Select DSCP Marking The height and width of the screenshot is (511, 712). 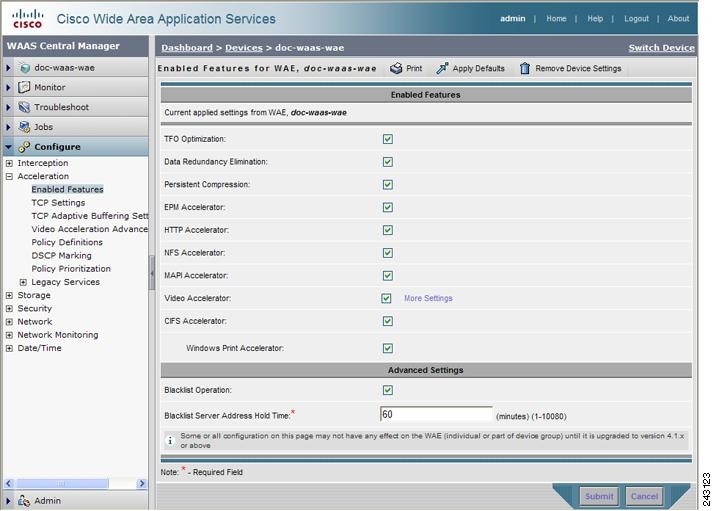tap(61, 255)
